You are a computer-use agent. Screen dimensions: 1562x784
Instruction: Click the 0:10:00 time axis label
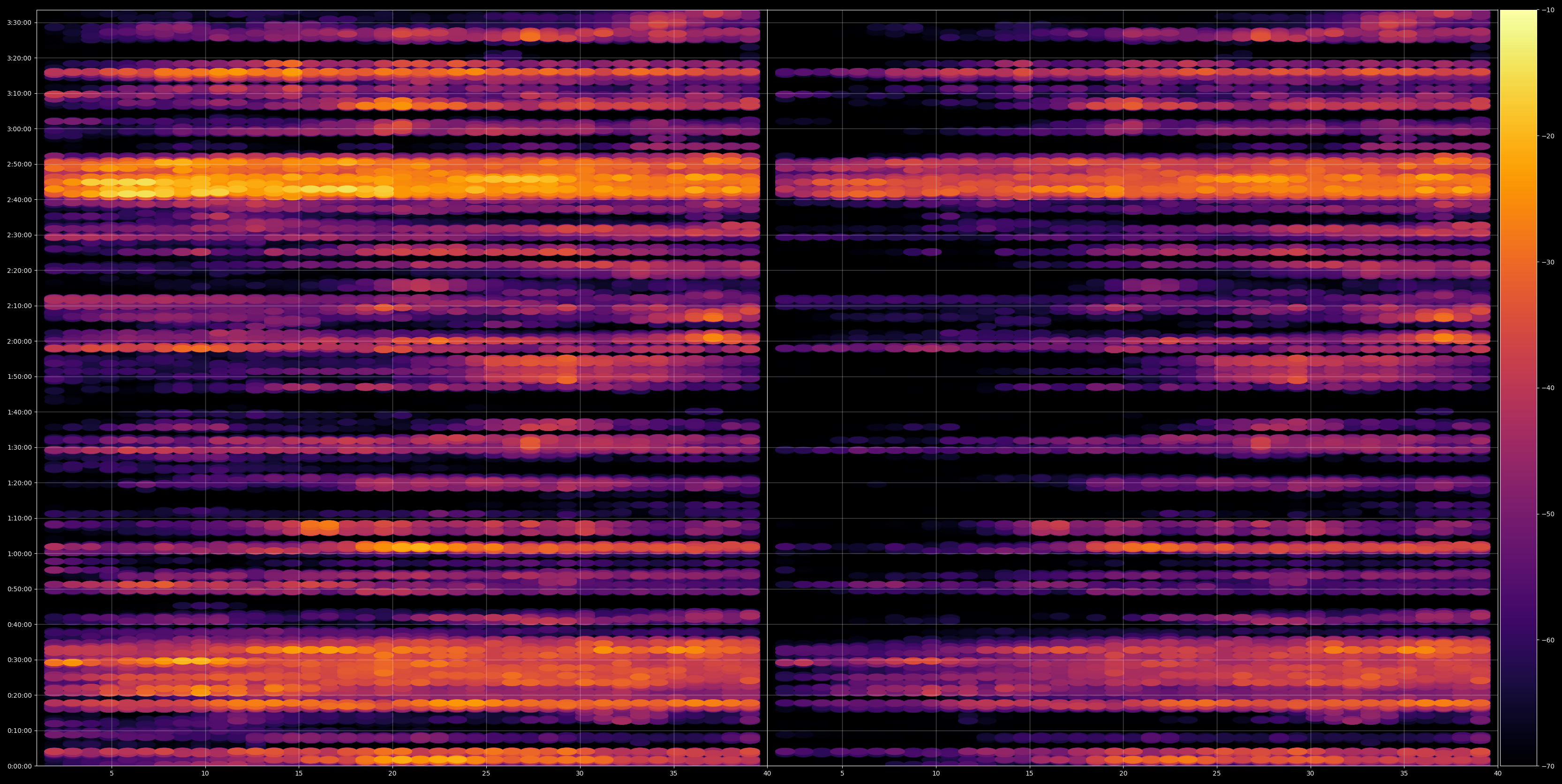(x=19, y=731)
